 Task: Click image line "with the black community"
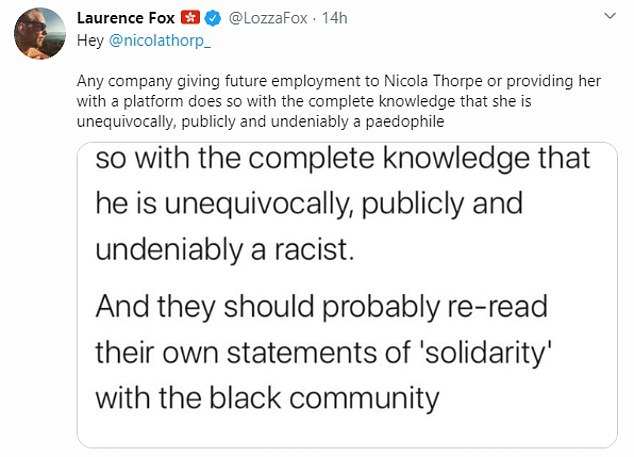point(267,398)
